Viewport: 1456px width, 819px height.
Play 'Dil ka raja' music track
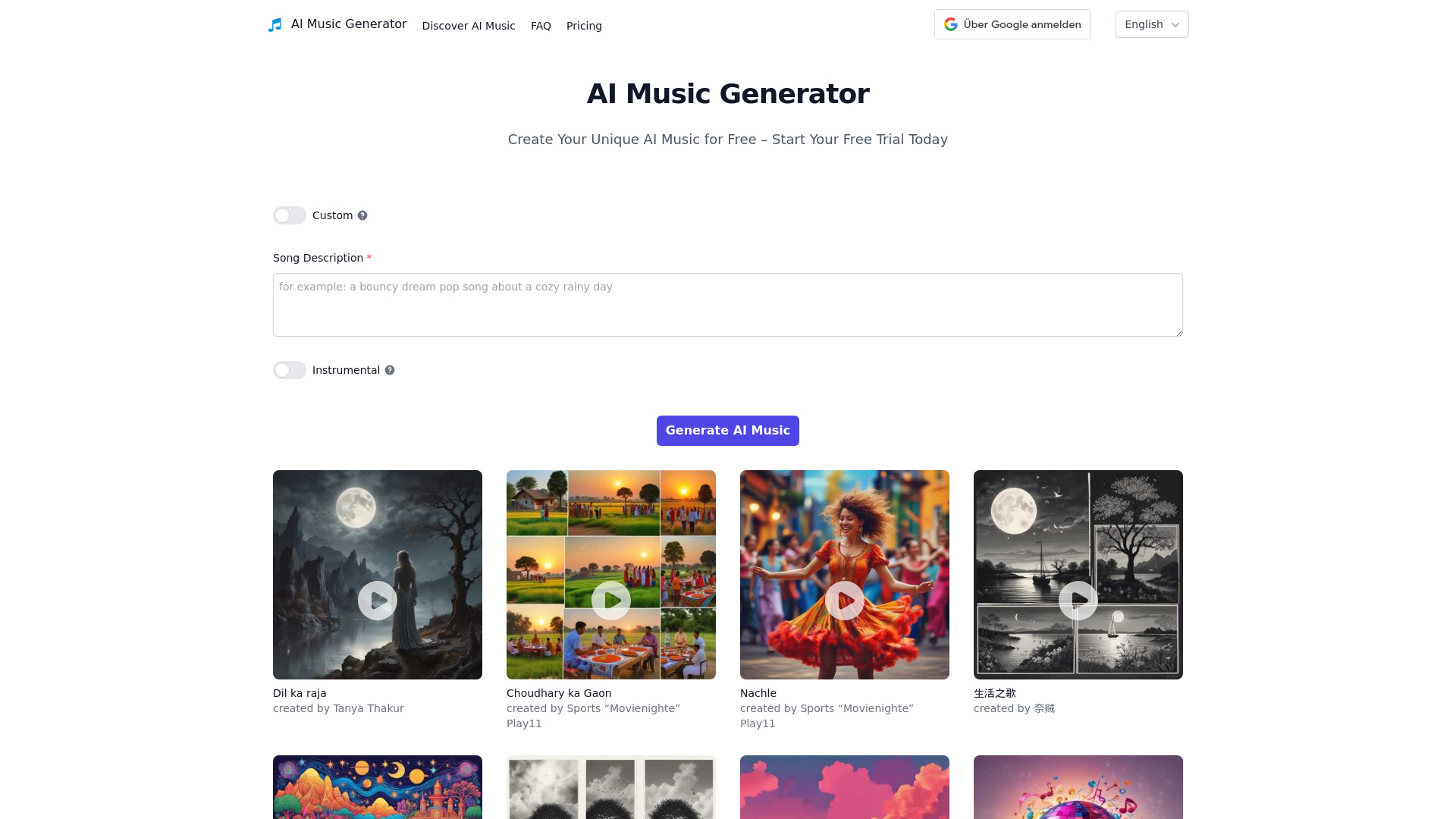377,600
